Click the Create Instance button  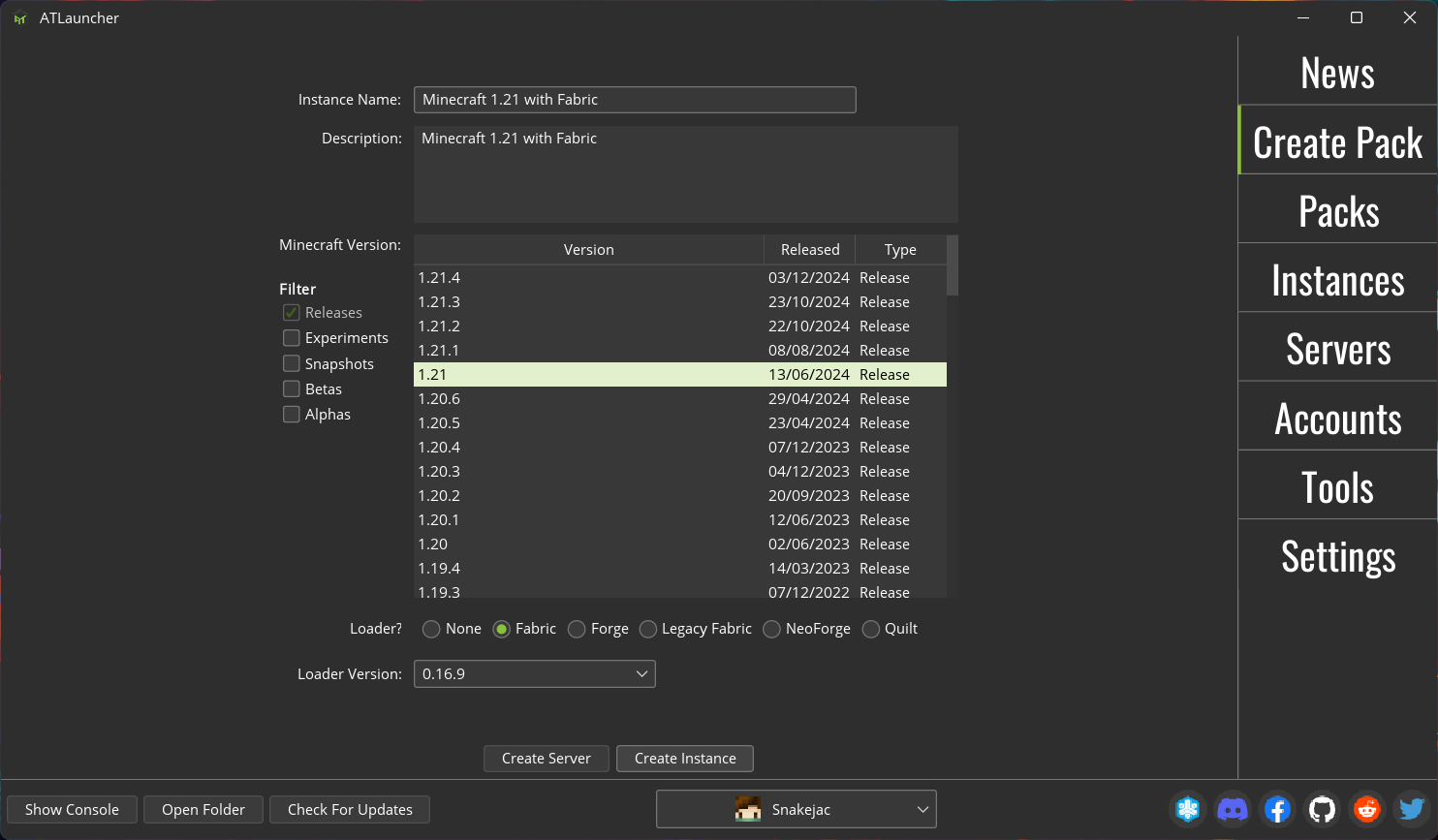pos(685,759)
